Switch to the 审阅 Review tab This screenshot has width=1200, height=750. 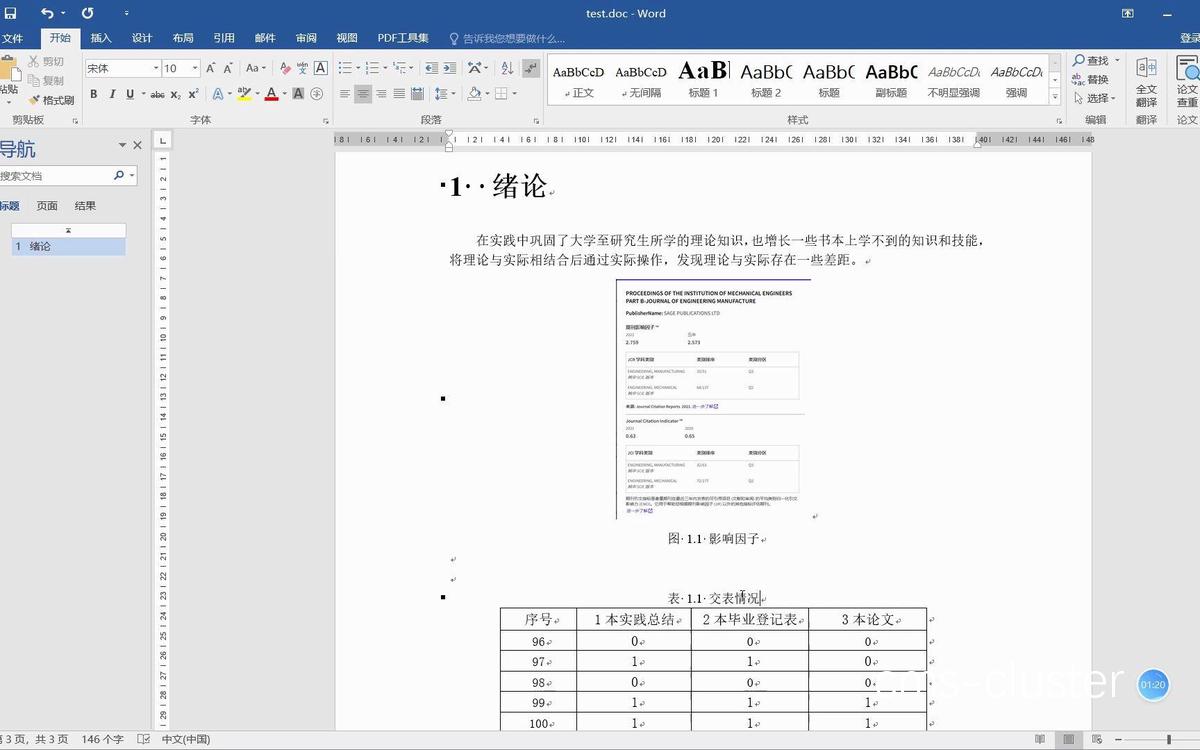click(306, 38)
